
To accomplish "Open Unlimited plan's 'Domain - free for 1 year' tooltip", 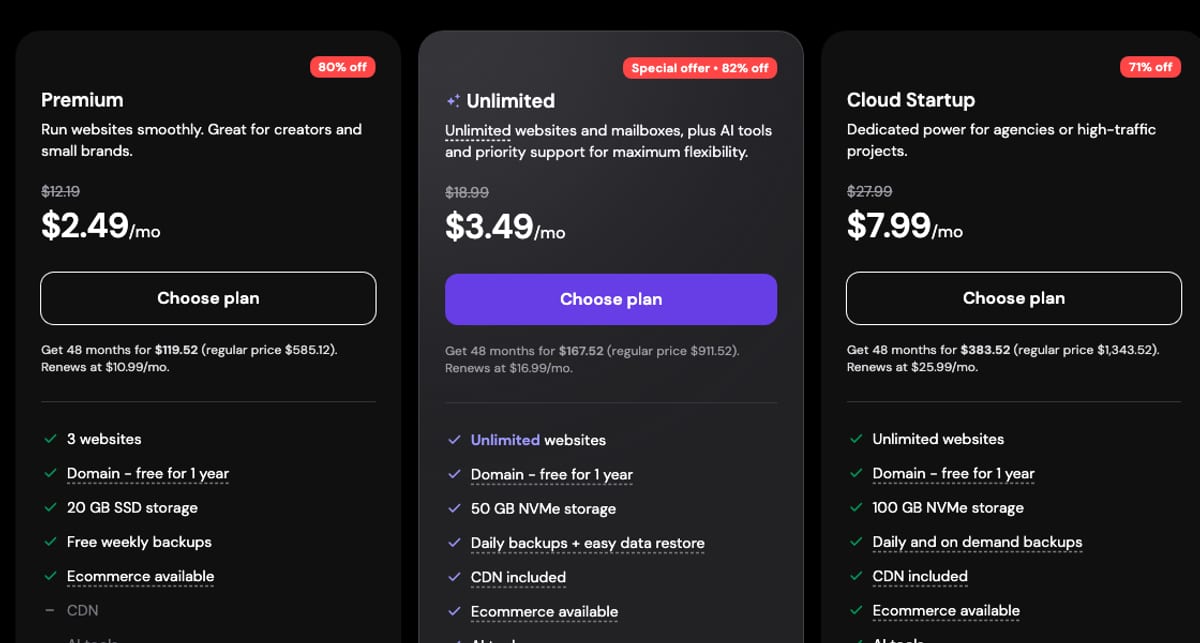I will [552, 474].
